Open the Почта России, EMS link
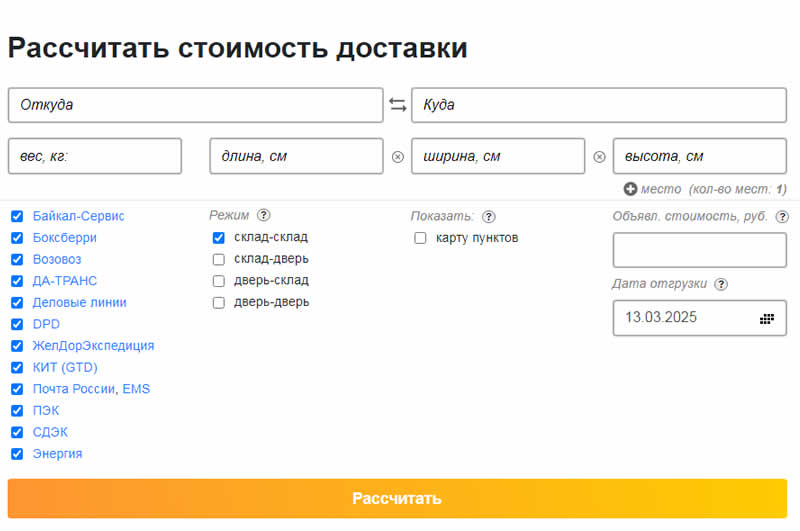 pyautogui.click(x=91, y=389)
